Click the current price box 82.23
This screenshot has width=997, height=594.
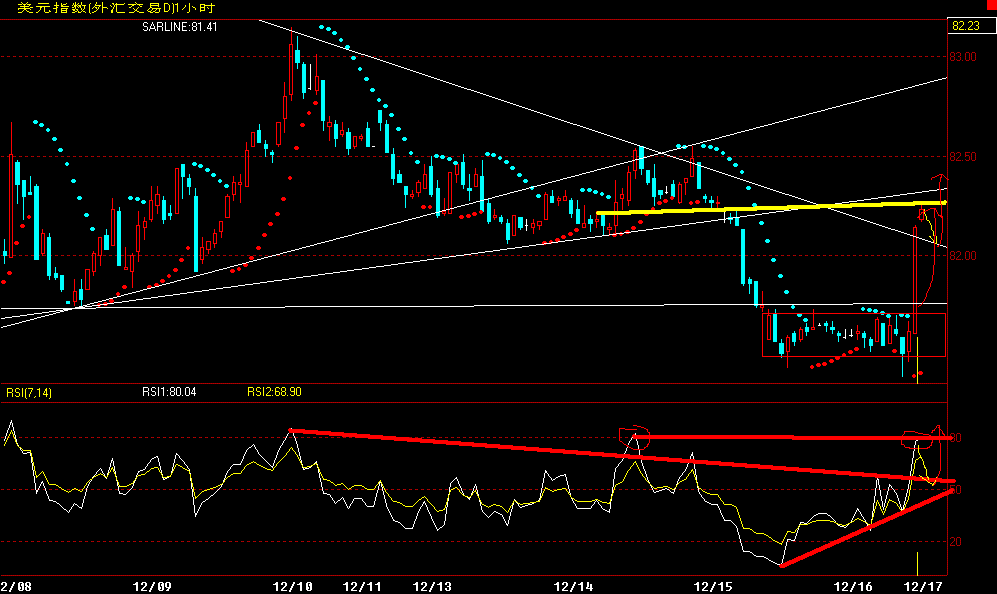965,26
